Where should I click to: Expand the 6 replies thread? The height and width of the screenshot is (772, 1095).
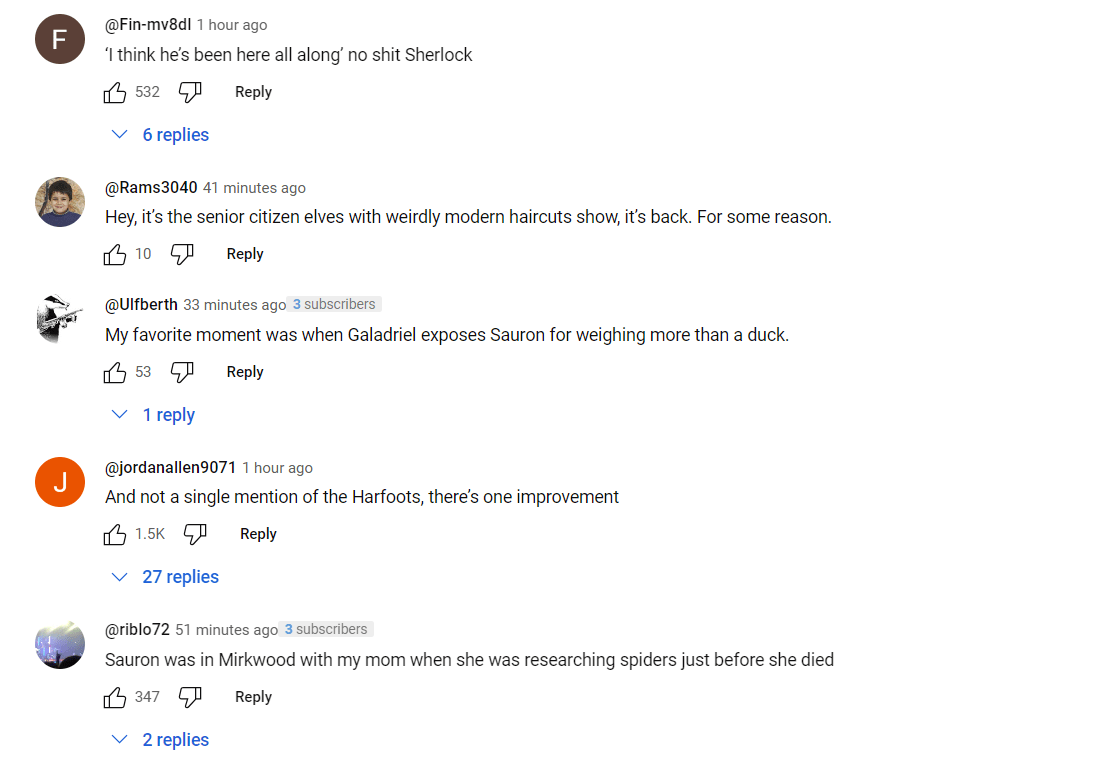[161, 135]
